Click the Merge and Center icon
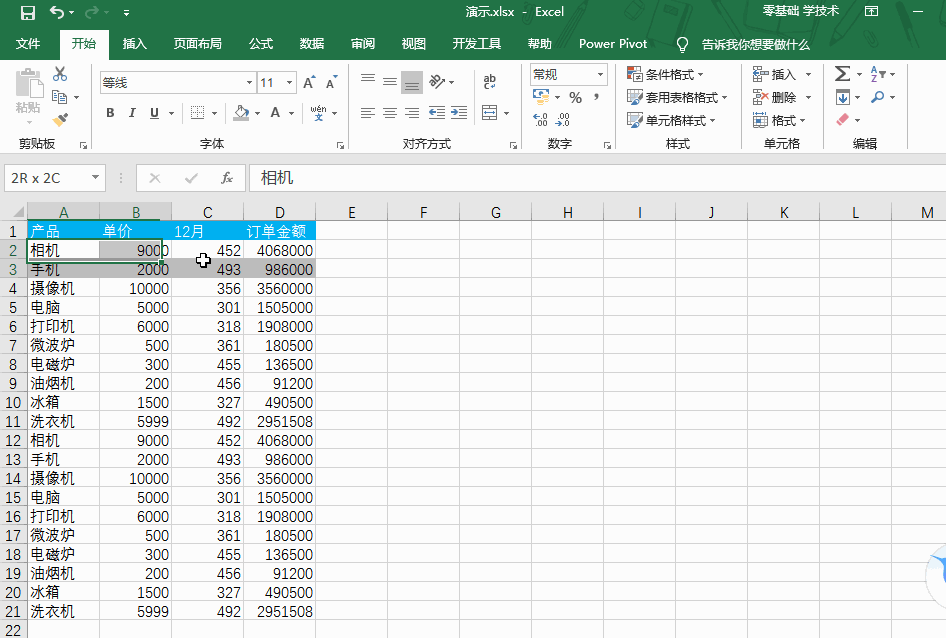This screenshot has width=946, height=638. tap(489, 113)
